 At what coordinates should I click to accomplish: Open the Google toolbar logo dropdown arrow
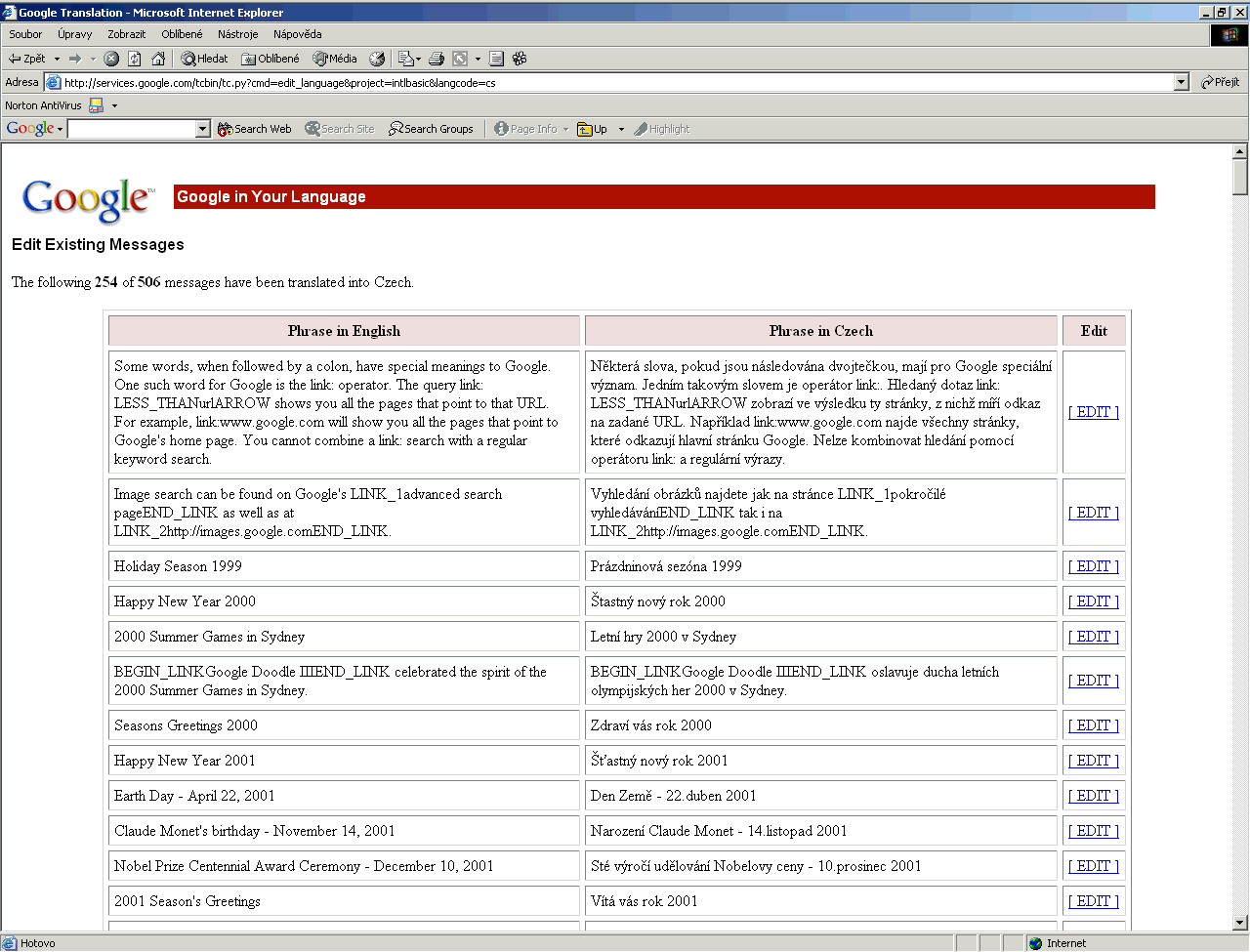[60, 129]
